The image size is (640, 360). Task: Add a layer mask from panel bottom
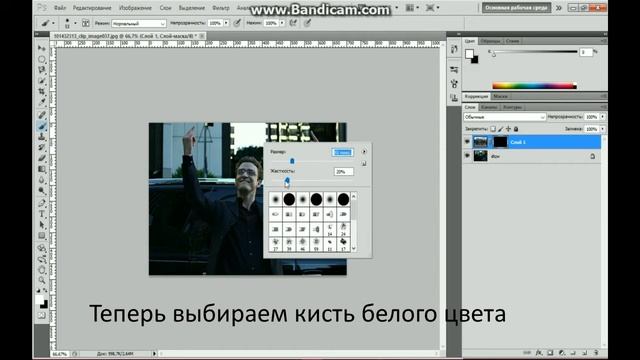coord(550,353)
